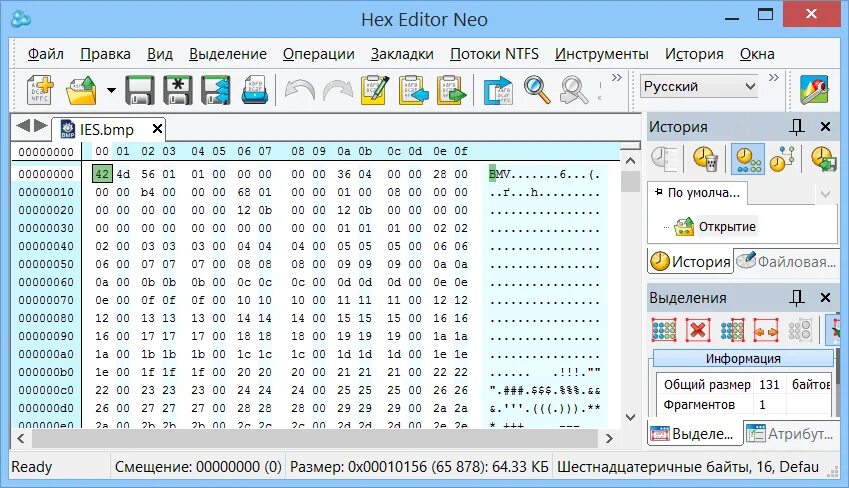Viewport: 849px width, 488px height.
Task: Expand main toolbar overflow chevron
Action: [x=616, y=77]
